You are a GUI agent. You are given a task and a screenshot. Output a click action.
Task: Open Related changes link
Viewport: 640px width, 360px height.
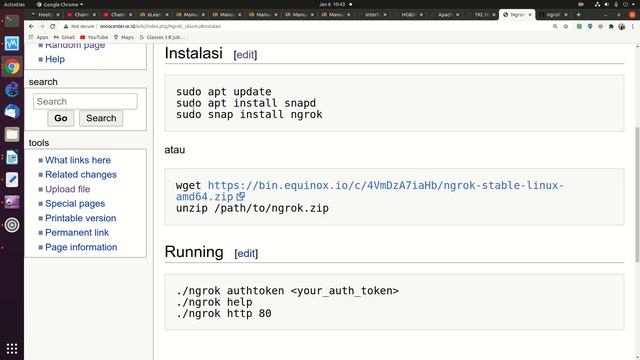[81, 175]
